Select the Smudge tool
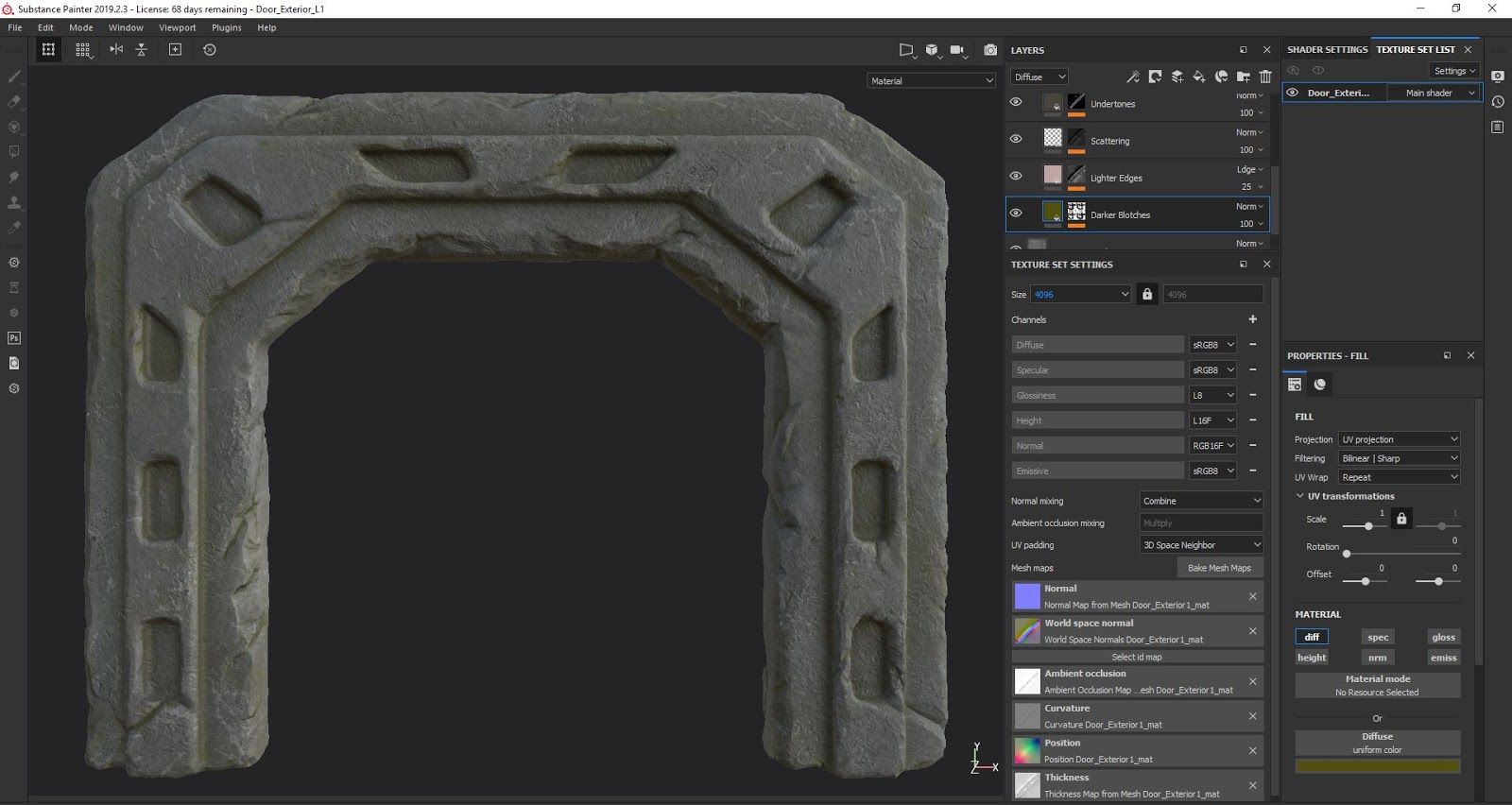Viewport: 1512px width, 805px height. click(14, 177)
